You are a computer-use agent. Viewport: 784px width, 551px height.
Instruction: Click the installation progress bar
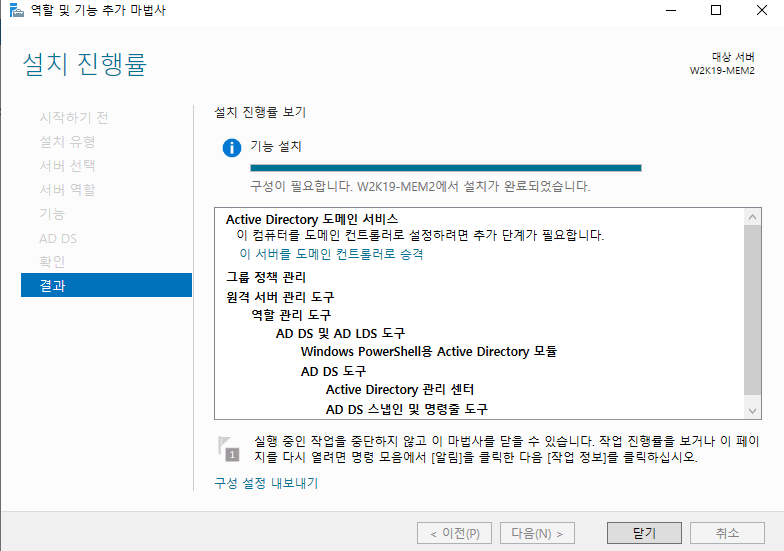pos(446,168)
